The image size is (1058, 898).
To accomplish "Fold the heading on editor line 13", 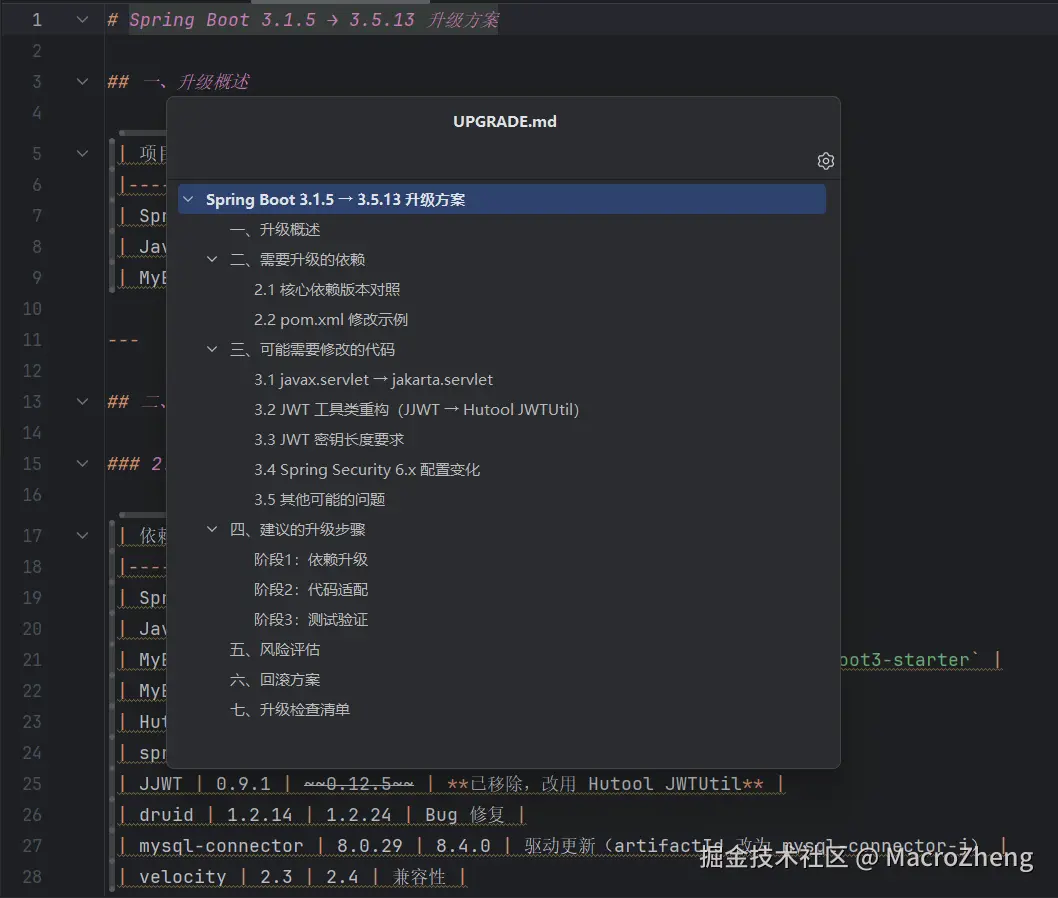I will pyautogui.click(x=82, y=401).
